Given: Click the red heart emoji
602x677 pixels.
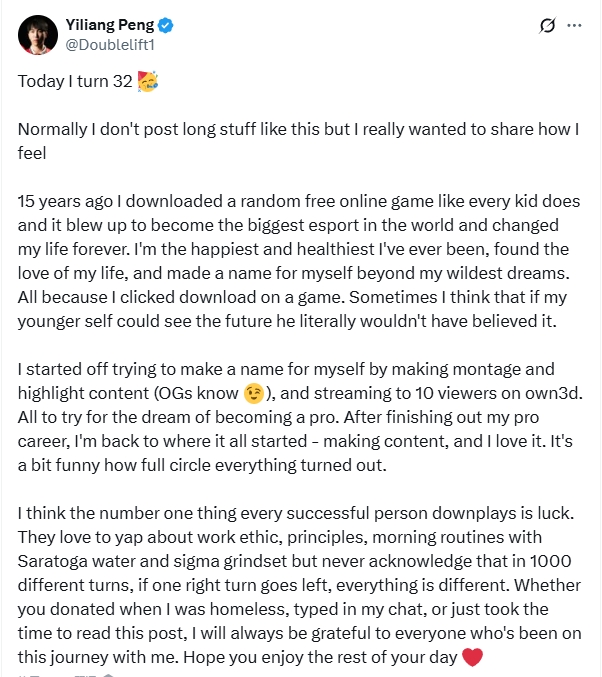Looking at the screenshot, I should tap(472, 657).
